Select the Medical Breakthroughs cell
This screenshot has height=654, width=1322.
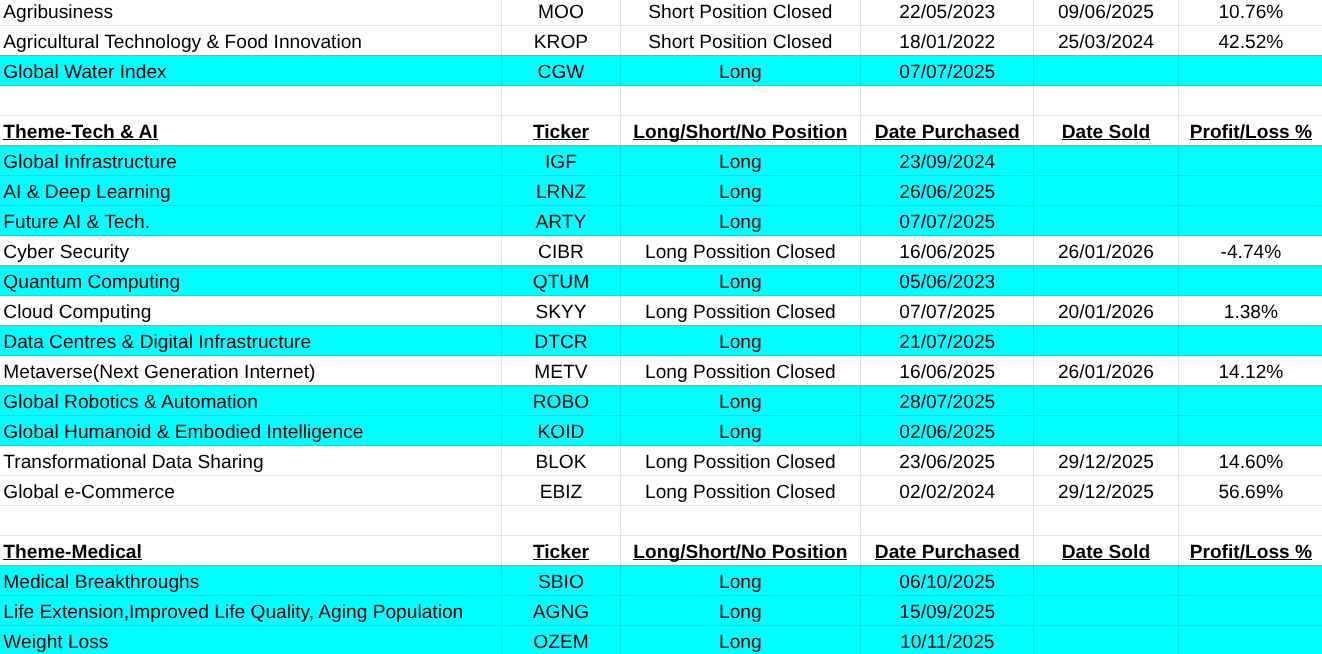(101, 582)
